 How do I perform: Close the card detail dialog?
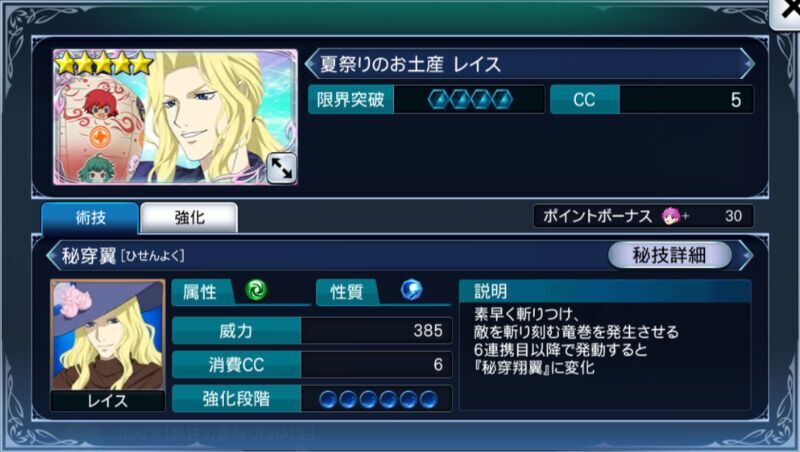point(786,13)
